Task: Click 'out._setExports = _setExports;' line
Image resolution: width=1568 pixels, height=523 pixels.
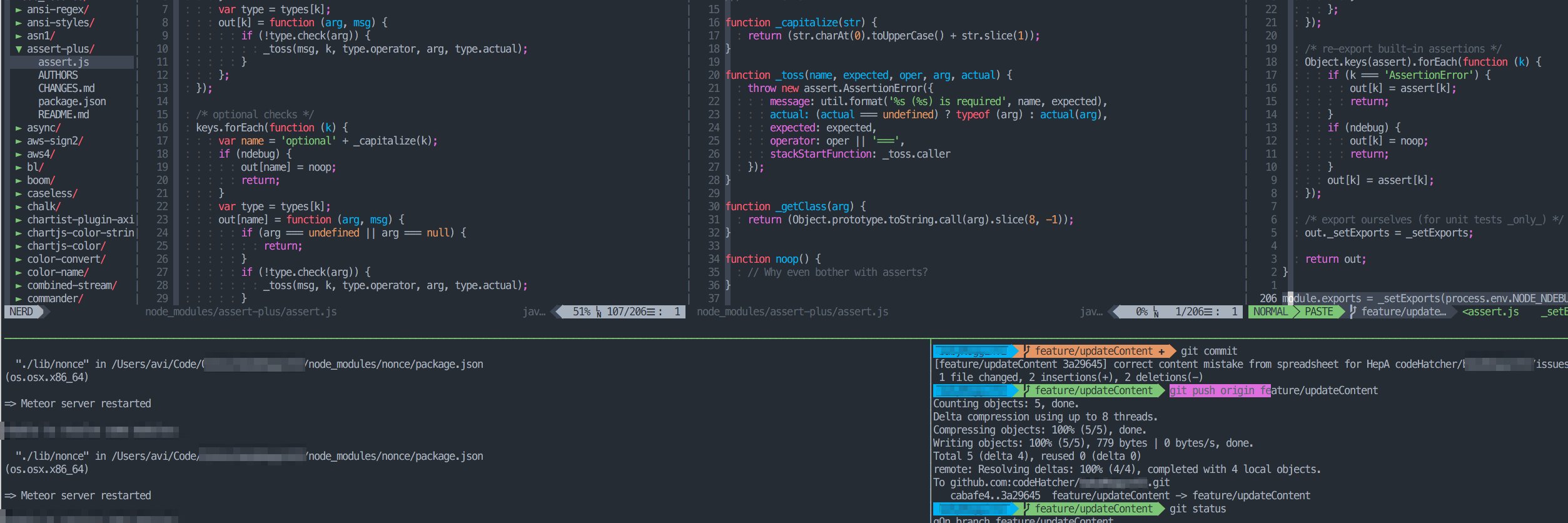Action: (x=1388, y=233)
